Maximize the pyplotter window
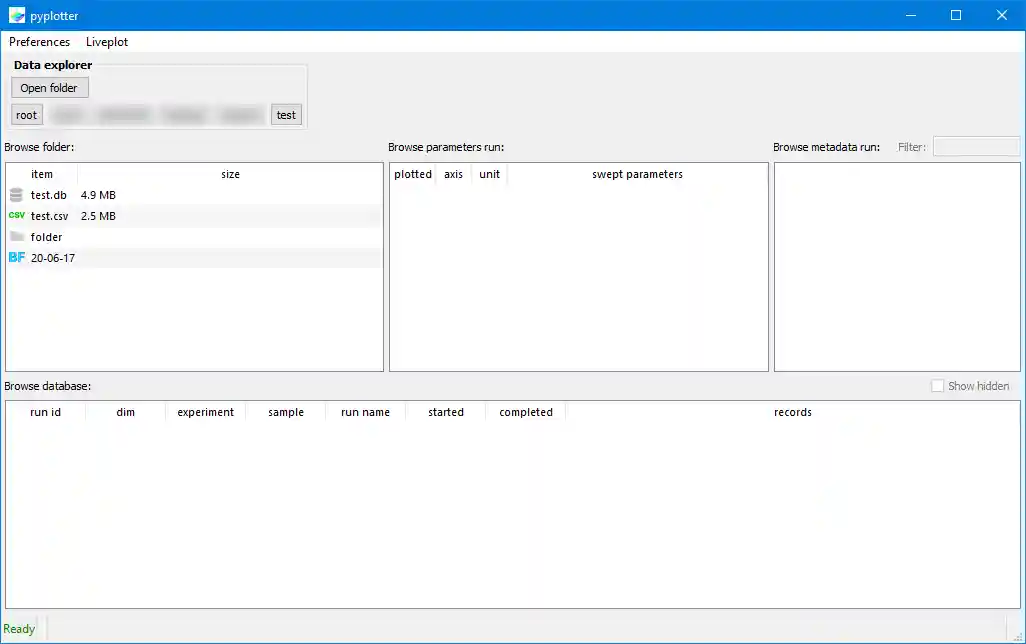 956,15
